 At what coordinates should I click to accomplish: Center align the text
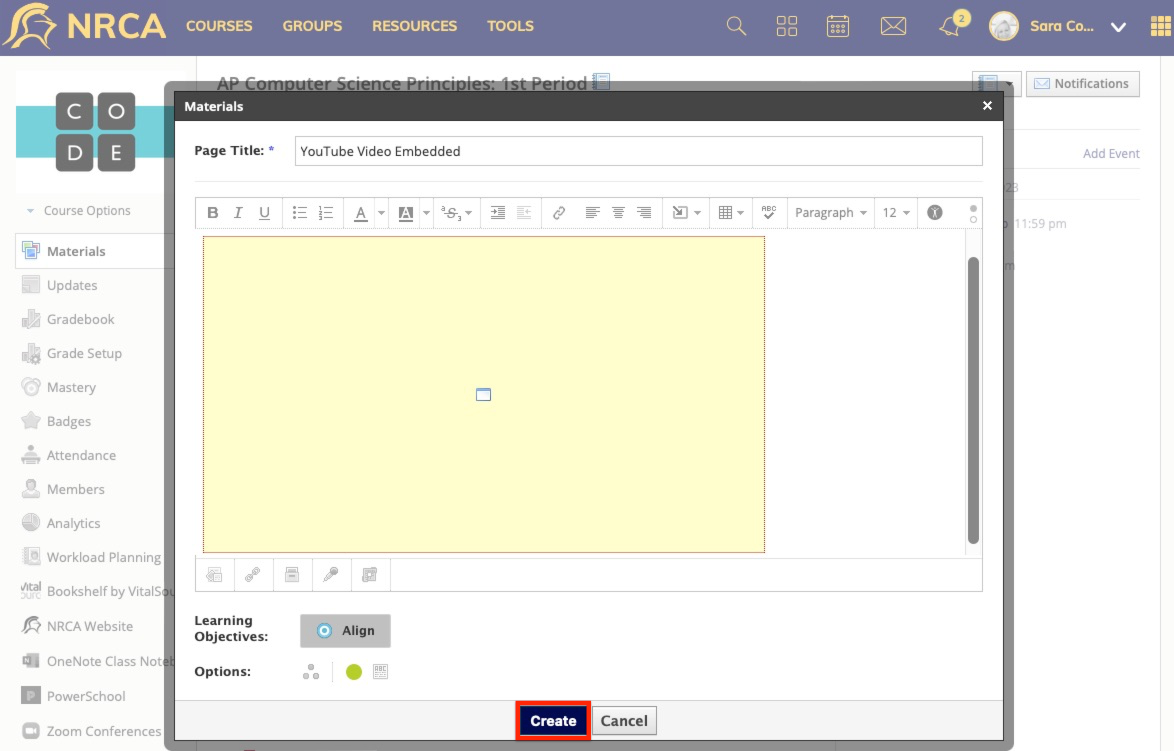tap(617, 212)
